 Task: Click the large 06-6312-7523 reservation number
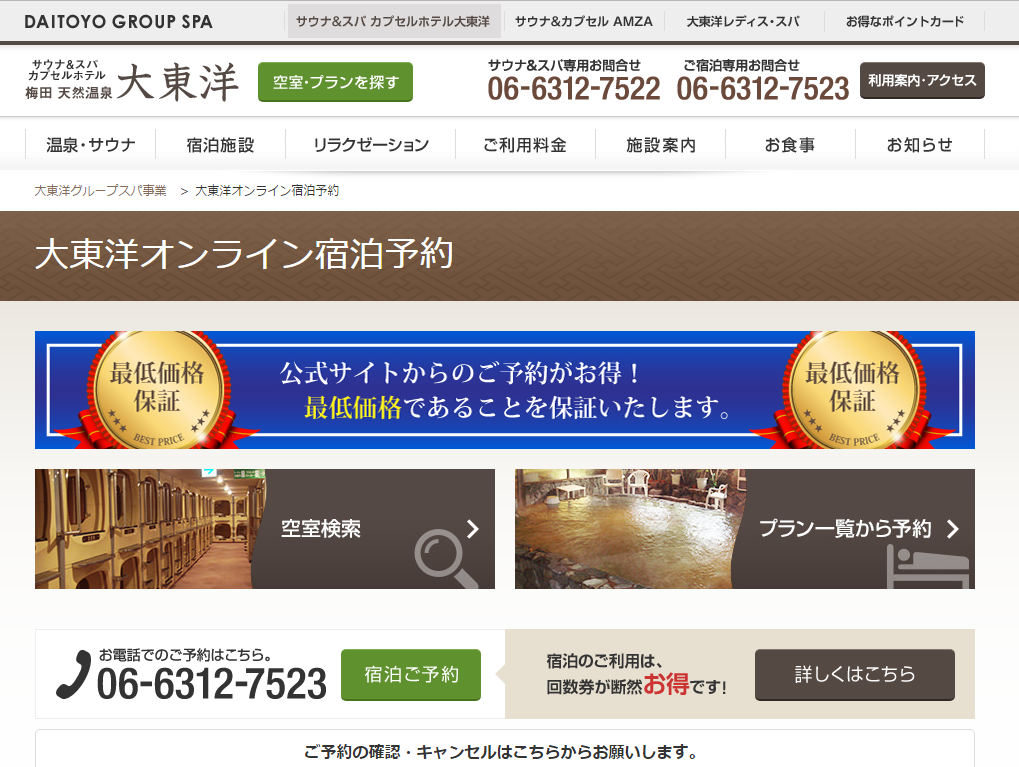211,683
